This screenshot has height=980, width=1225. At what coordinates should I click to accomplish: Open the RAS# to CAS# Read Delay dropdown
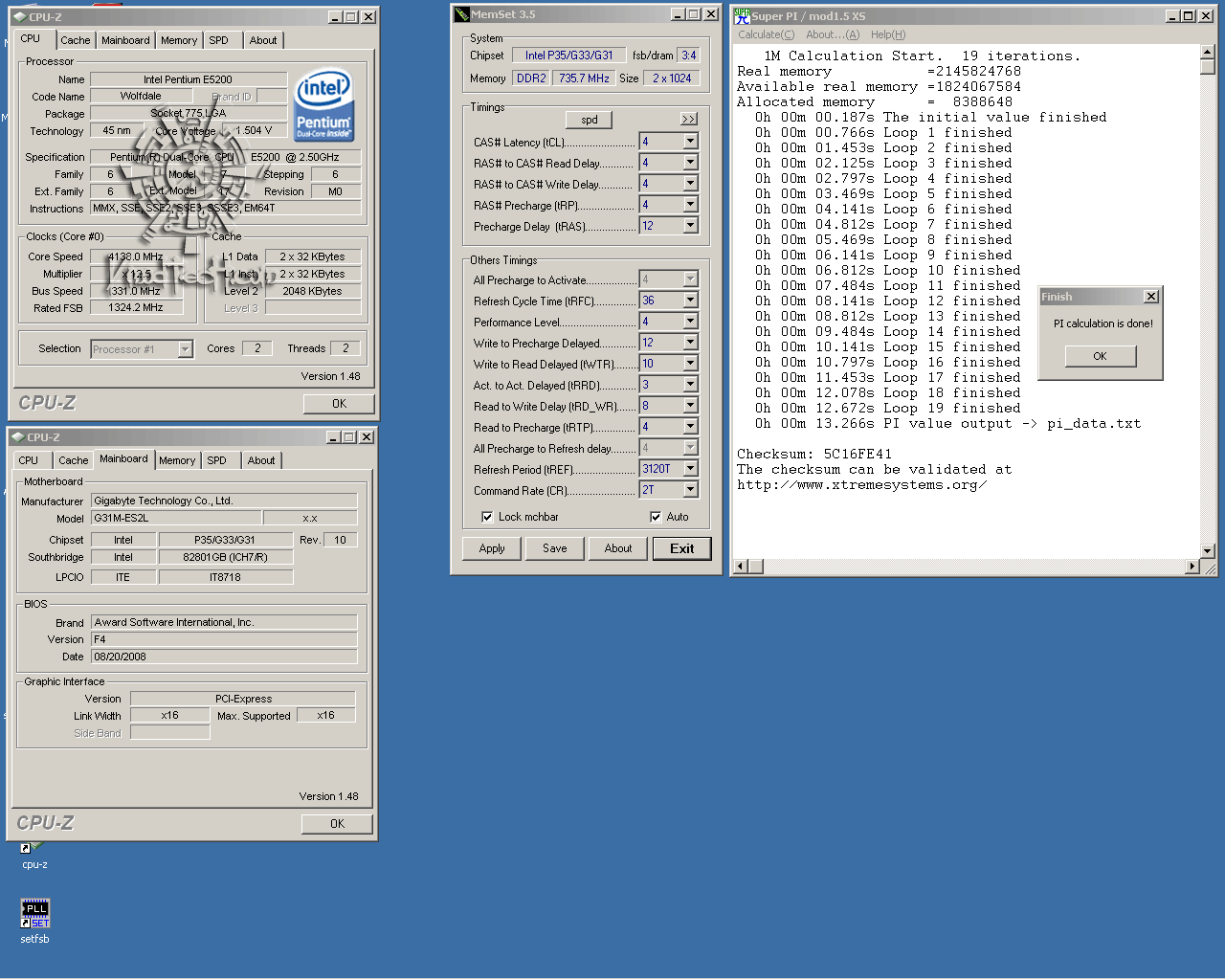(690, 163)
